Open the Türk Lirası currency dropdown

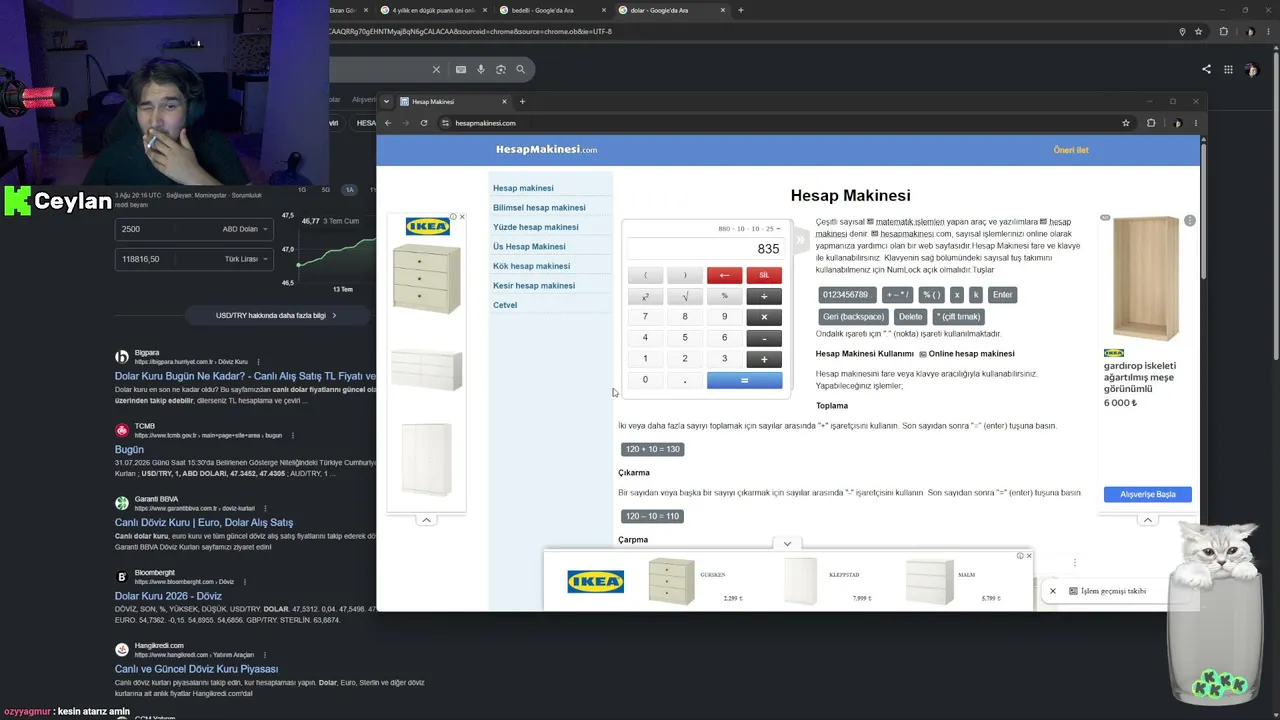247,259
